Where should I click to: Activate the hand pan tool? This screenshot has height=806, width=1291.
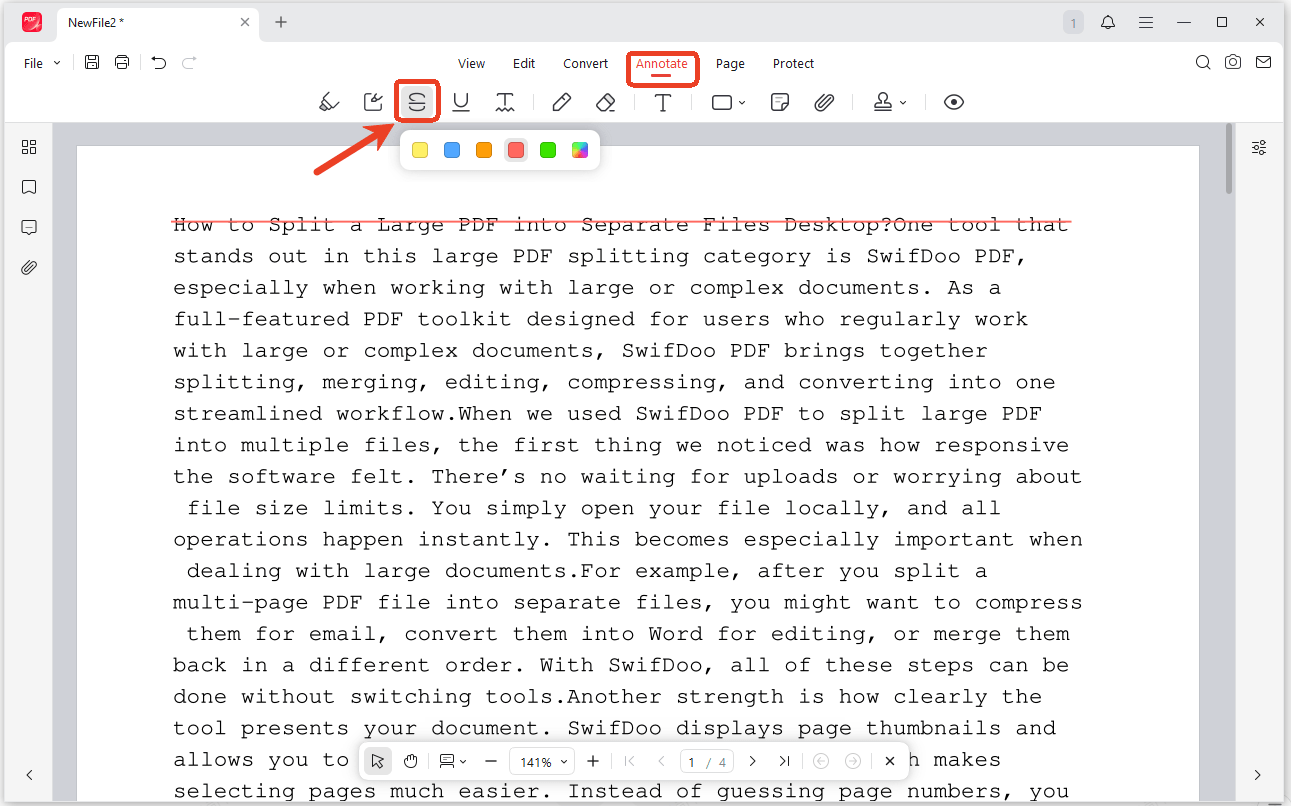pos(410,761)
